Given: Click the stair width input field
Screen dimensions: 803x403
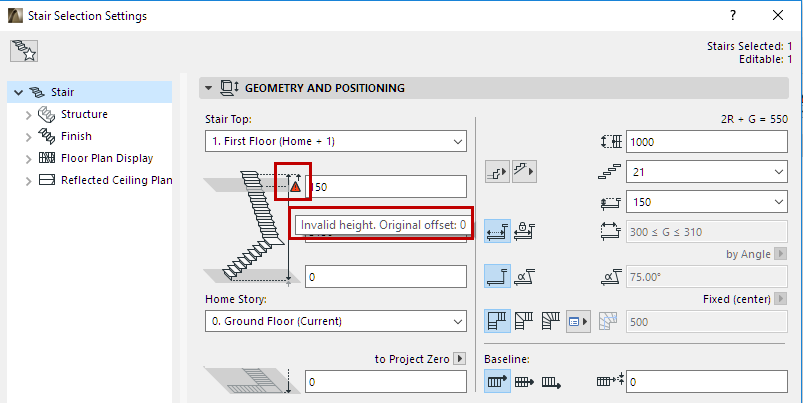Looking at the screenshot, I should 706,141.
